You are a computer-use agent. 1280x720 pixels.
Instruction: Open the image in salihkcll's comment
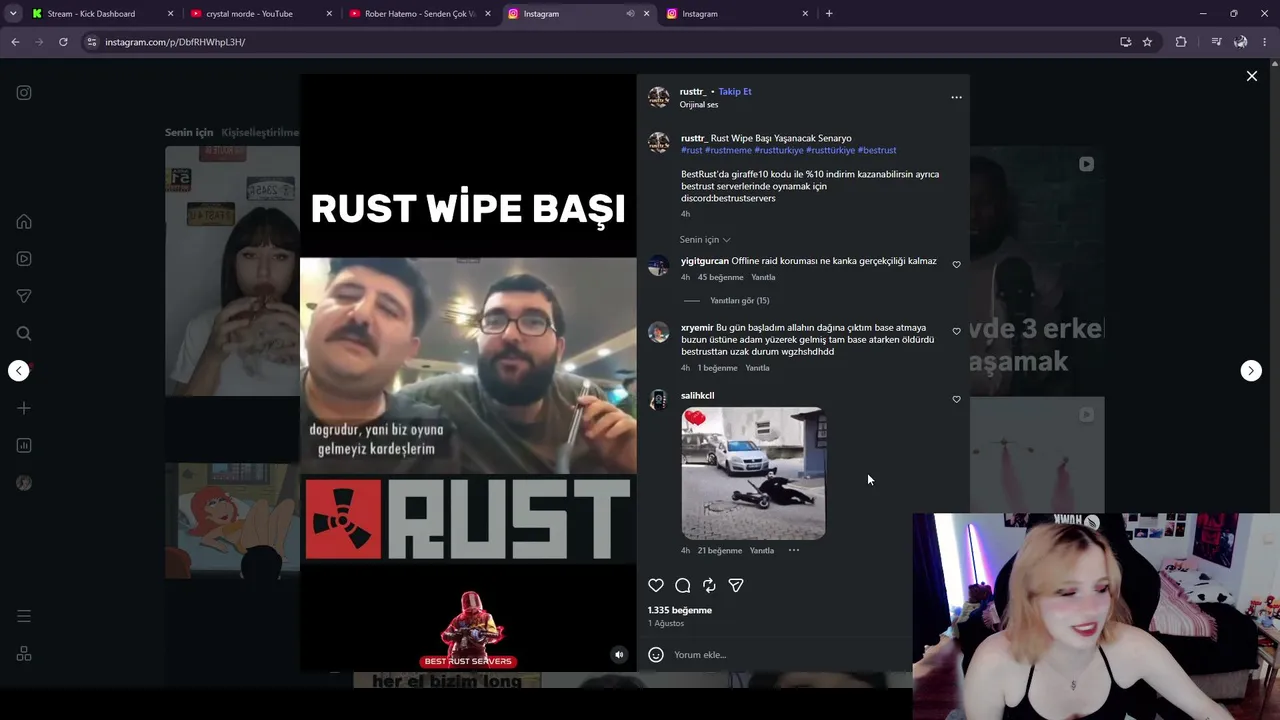click(754, 473)
